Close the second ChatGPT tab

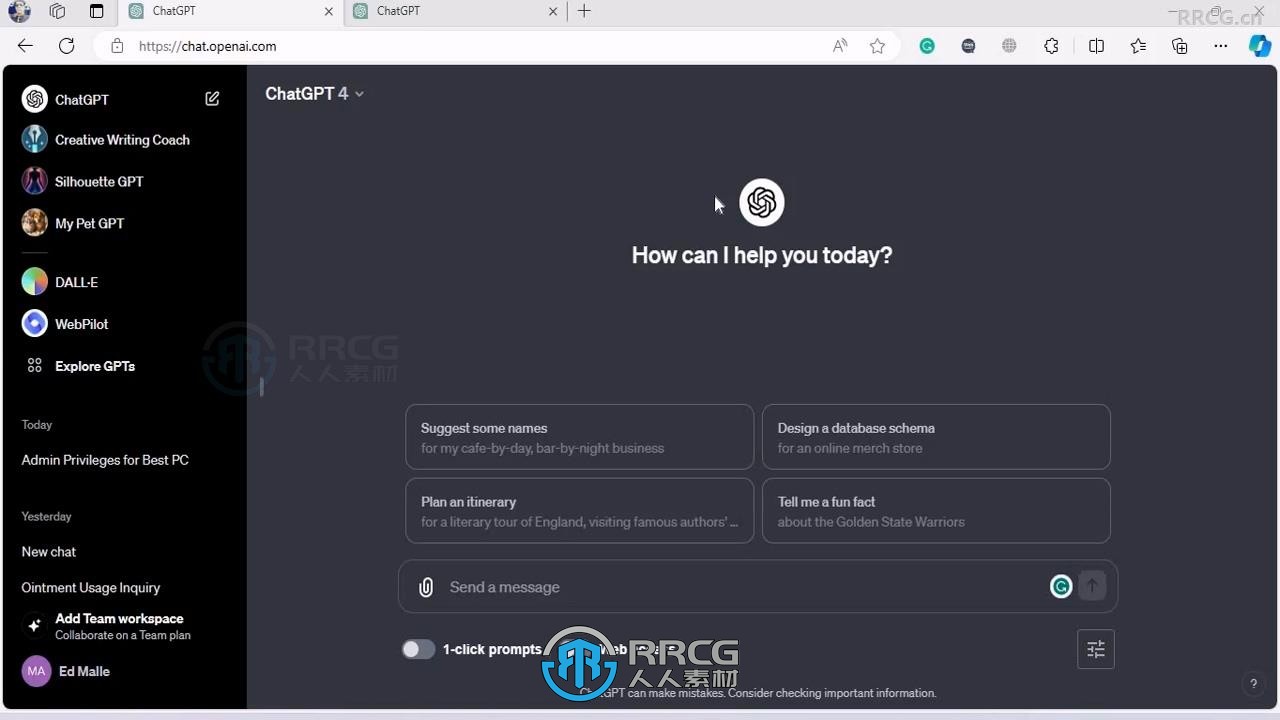click(554, 11)
